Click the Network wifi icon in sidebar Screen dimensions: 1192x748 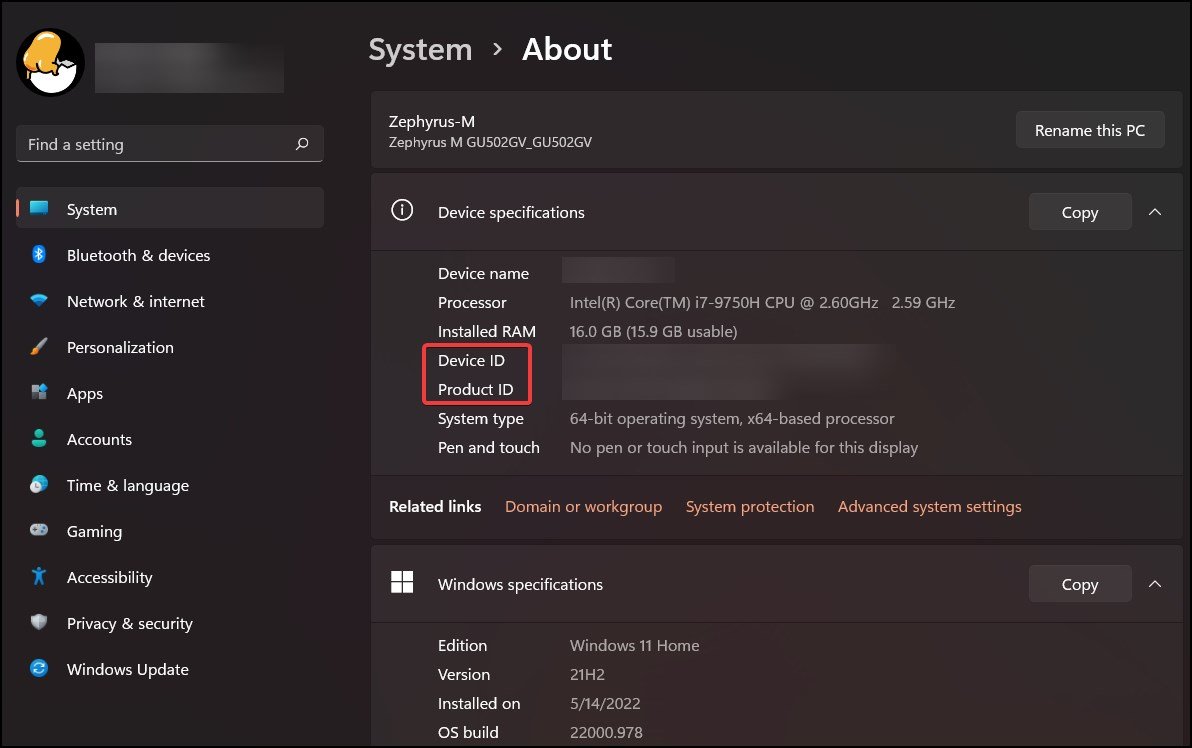(x=39, y=300)
